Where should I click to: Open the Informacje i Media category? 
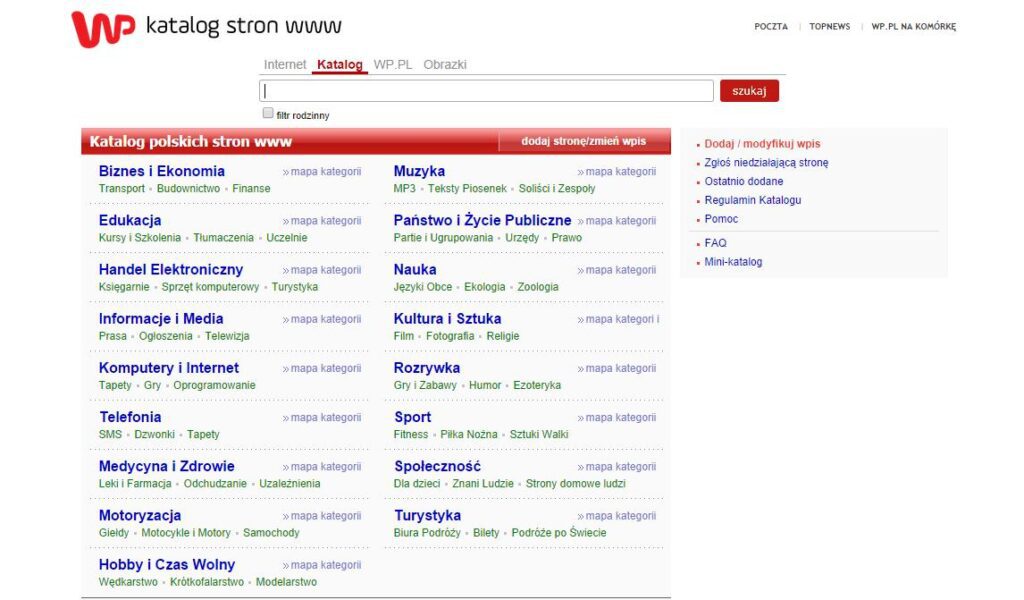161,319
